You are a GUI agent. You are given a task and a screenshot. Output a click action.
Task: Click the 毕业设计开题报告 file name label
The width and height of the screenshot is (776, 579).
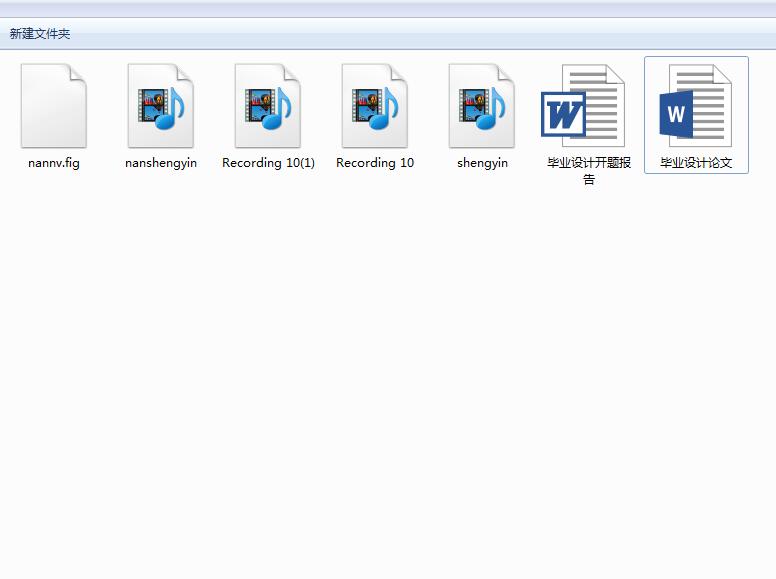click(x=589, y=171)
